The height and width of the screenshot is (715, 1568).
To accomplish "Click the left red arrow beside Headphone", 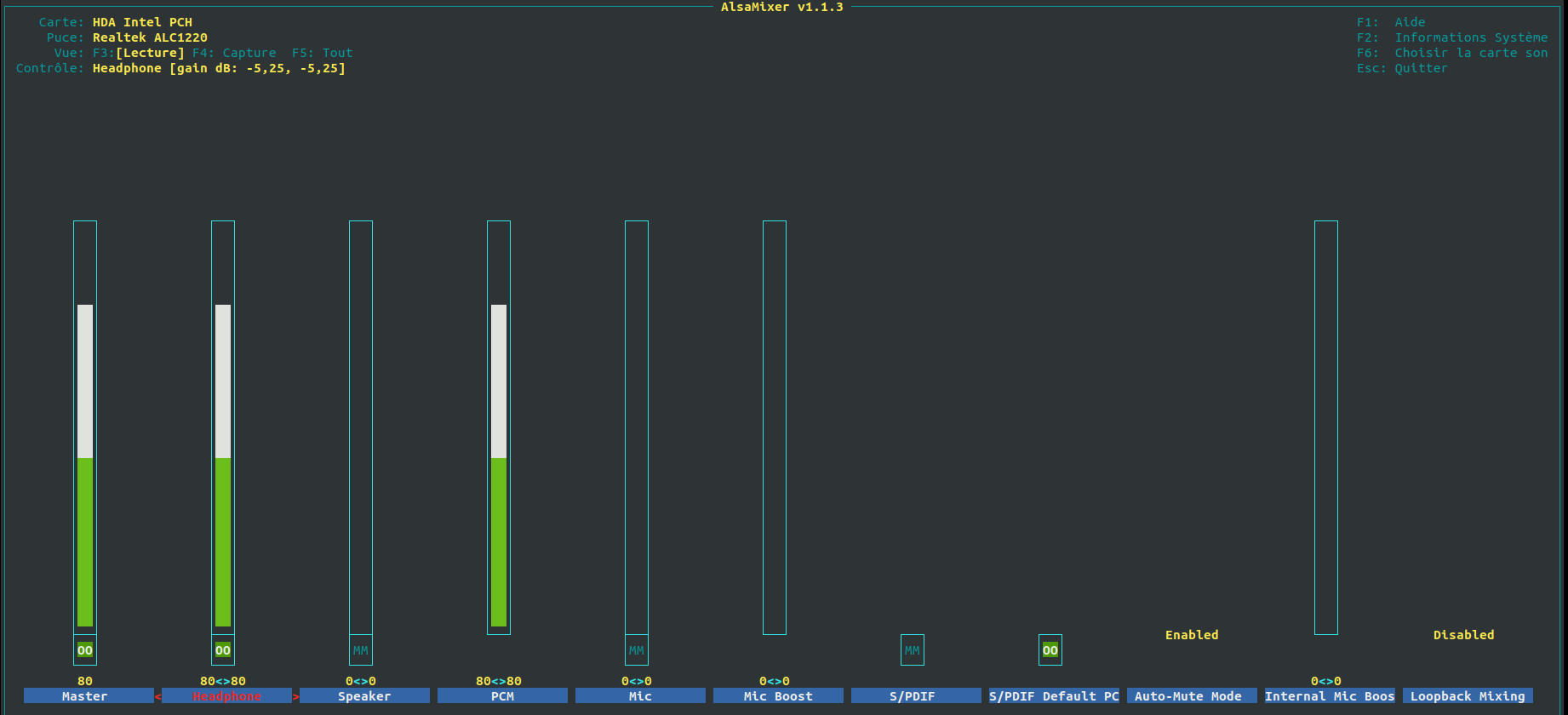I will tap(158, 696).
